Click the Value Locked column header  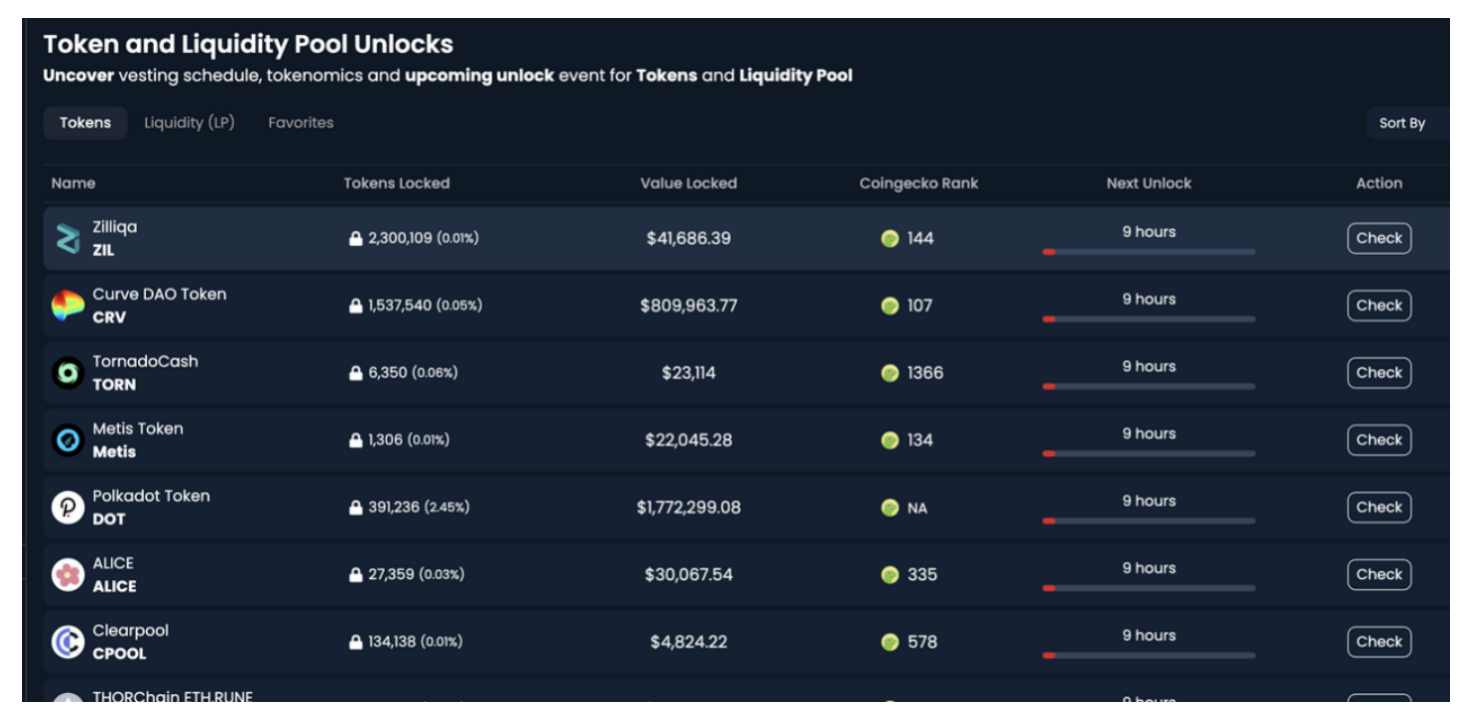click(x=689, y=183)
